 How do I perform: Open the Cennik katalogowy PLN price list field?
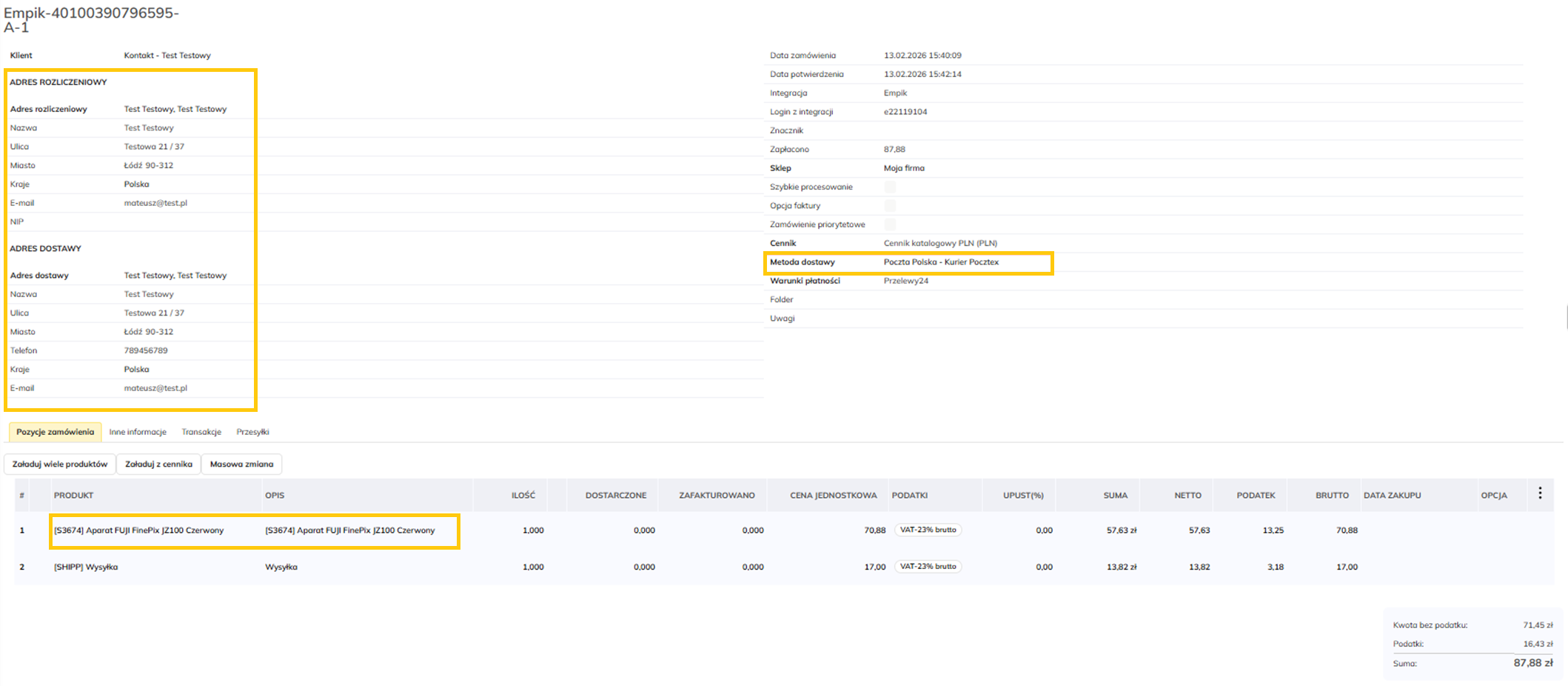939,244
